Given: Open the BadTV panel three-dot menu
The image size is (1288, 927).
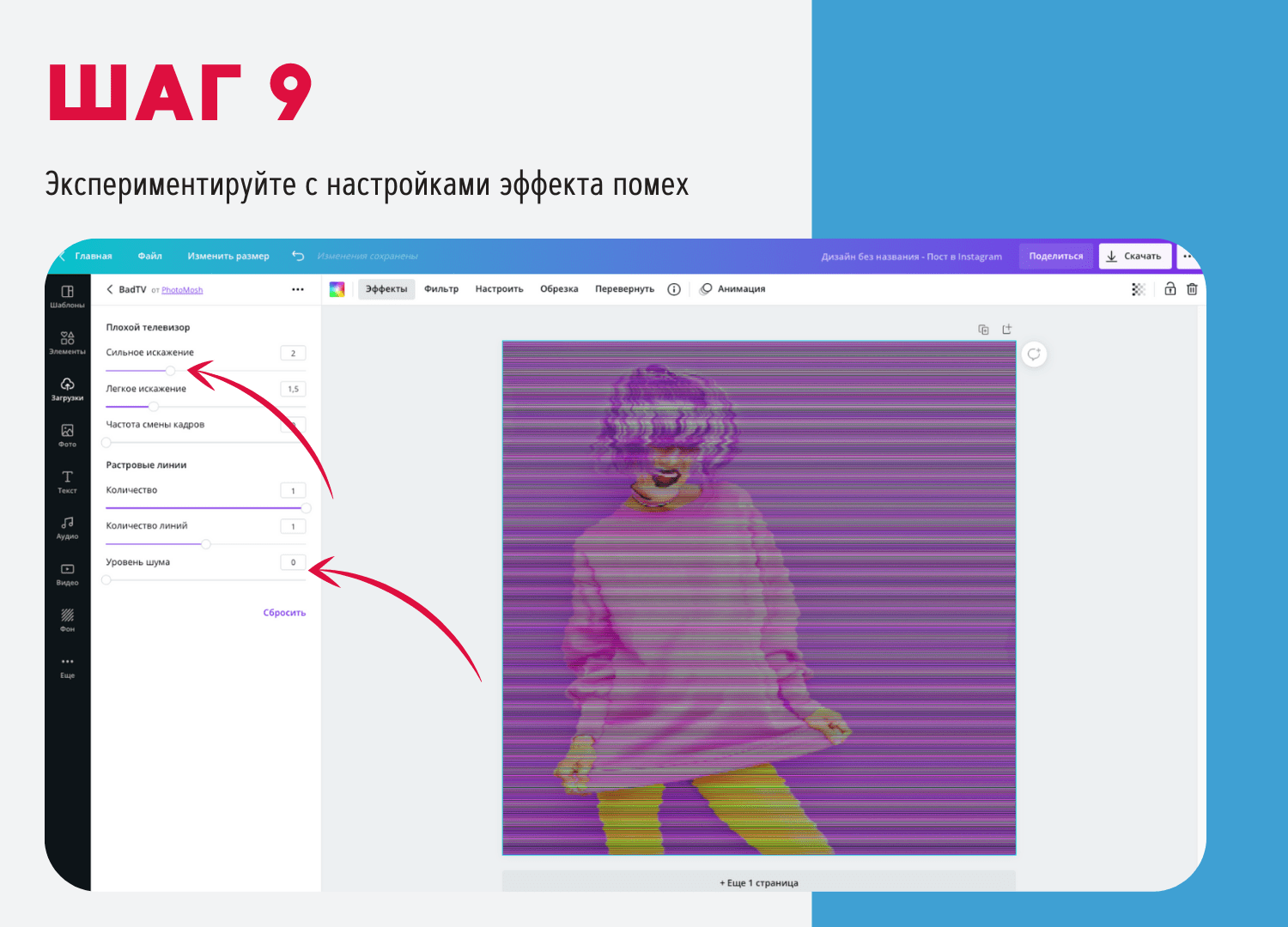Looking at the screenshot, I should 298,289.
